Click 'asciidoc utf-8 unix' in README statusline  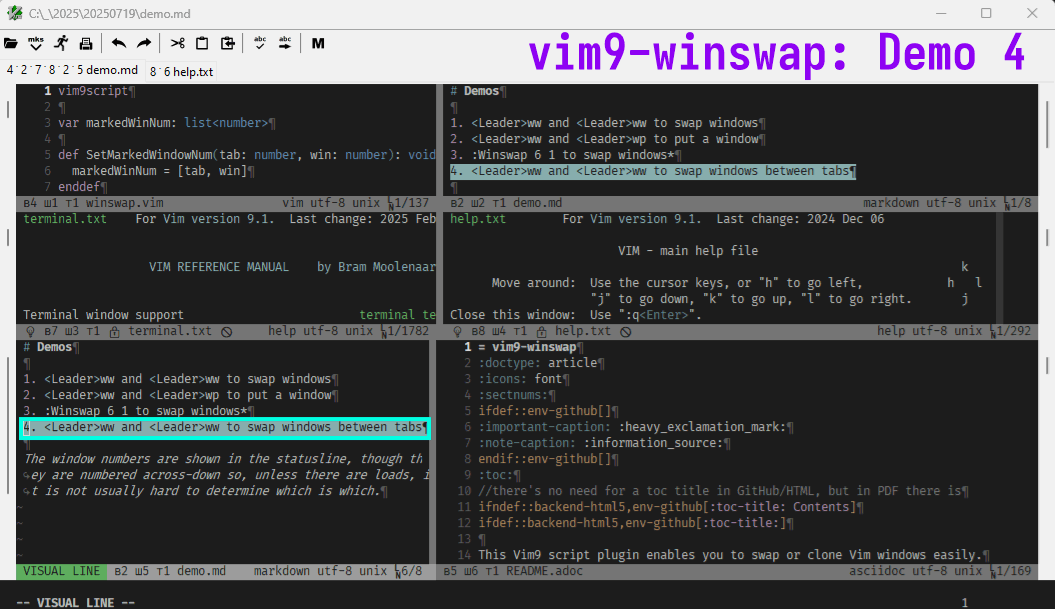pyautogui.click(x=915, y=571)
